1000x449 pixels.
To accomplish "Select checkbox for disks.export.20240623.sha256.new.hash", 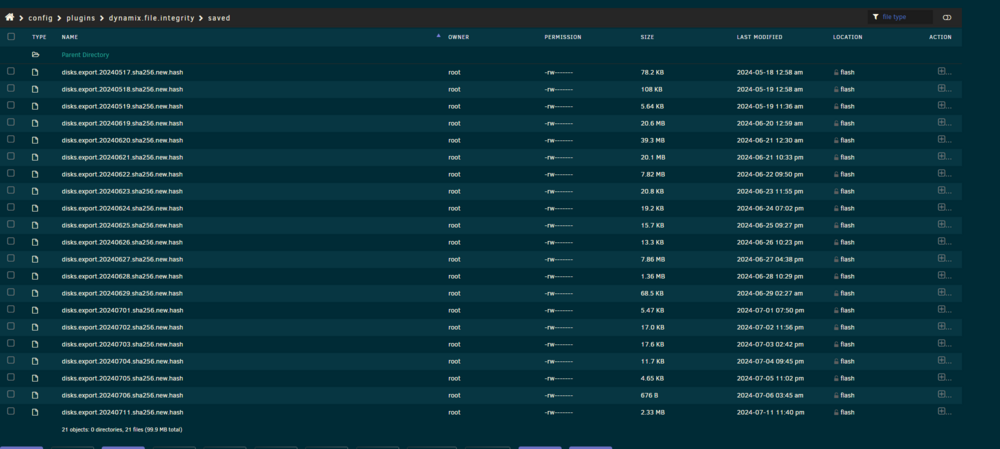I will coord(11,190).
